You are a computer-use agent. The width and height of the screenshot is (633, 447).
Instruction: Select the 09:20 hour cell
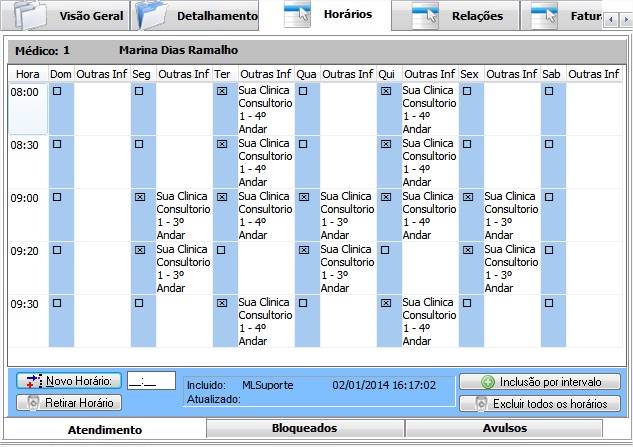[24, 250]
